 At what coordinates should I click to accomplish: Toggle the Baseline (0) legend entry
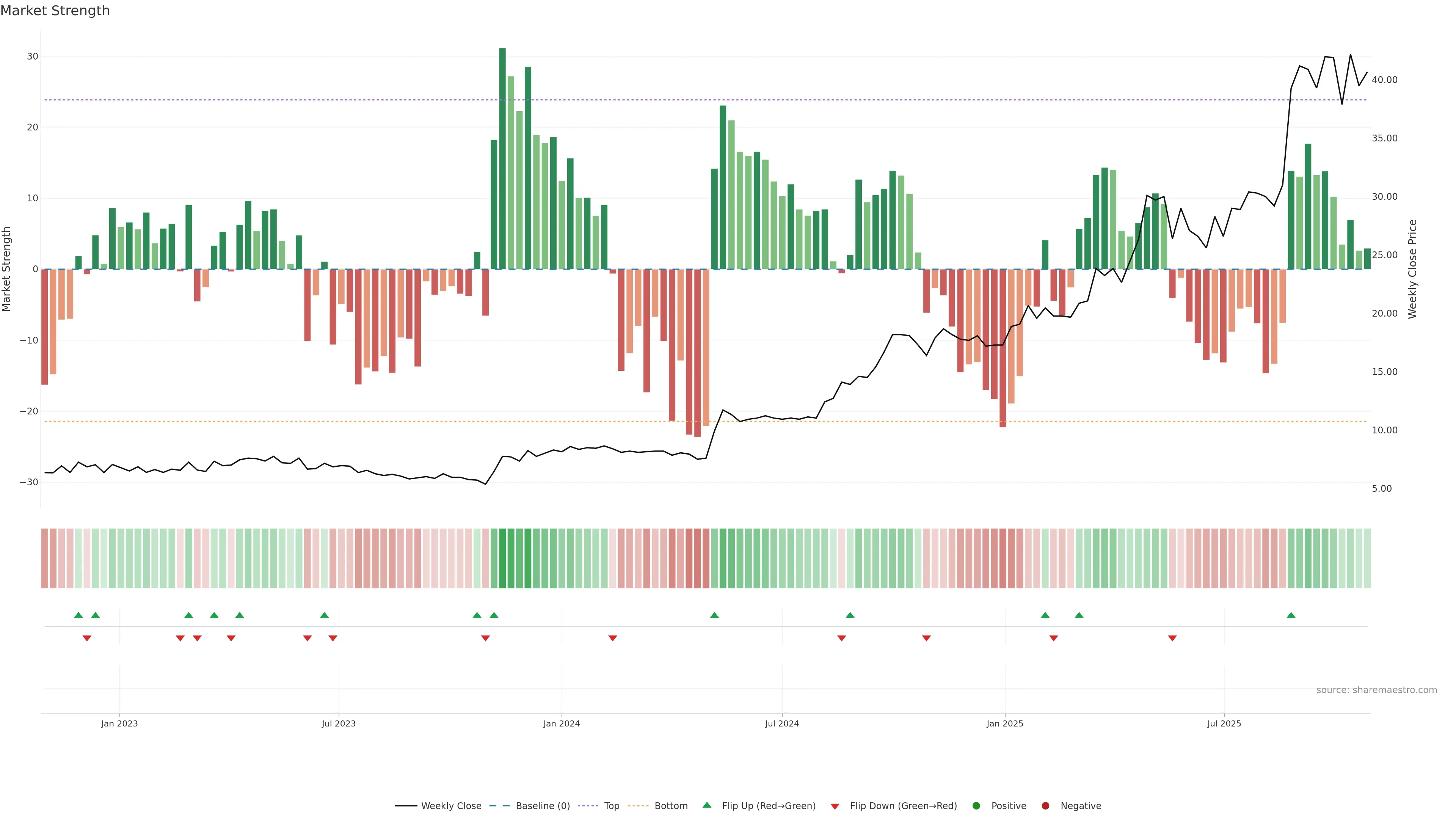coord(543,806)
